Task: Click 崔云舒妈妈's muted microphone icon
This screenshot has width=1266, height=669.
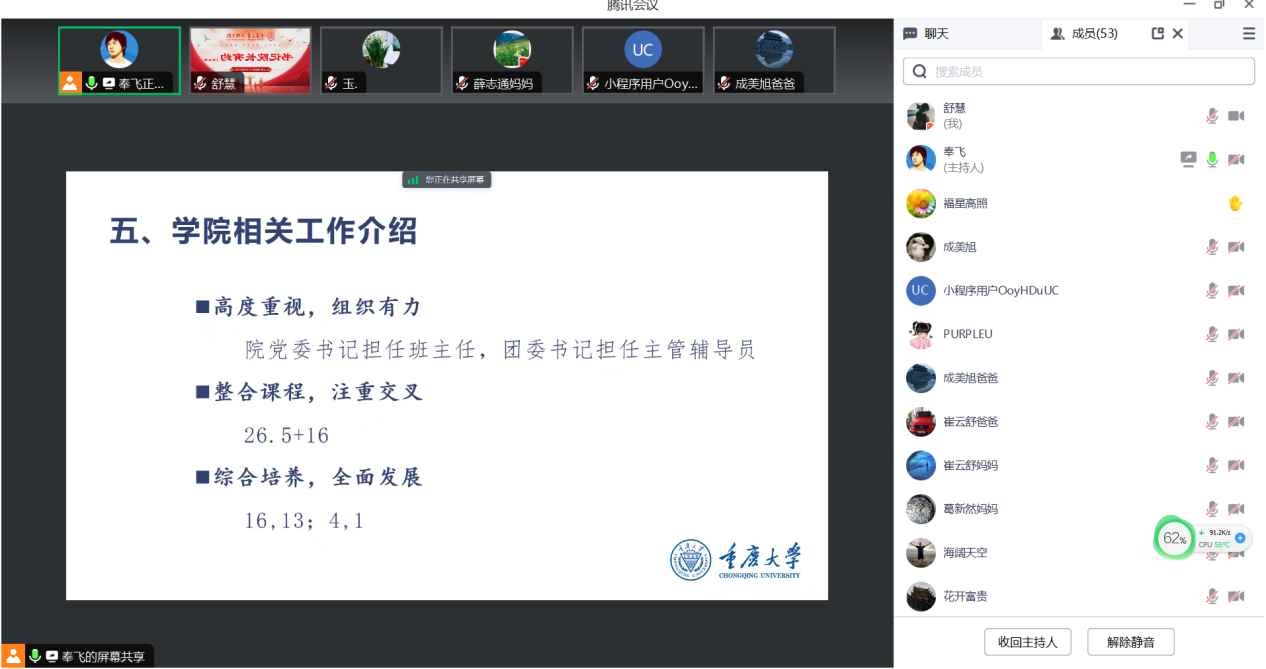Action: 1212,465
